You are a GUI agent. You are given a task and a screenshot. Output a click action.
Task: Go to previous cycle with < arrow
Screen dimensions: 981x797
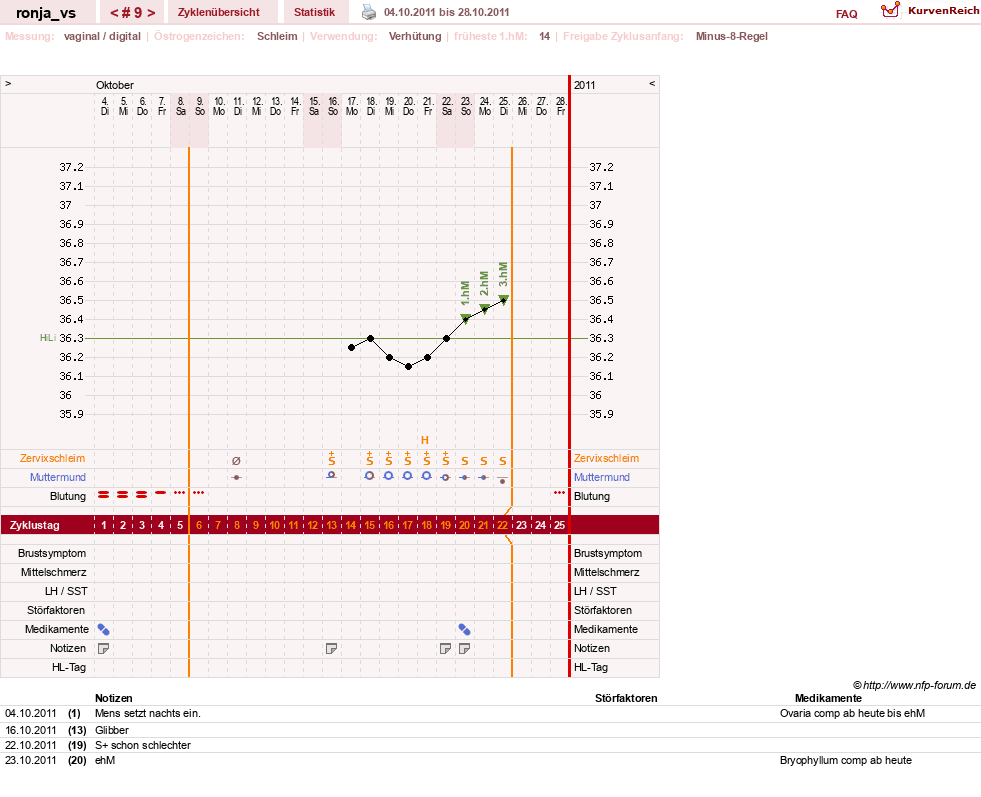tap(114, 13)
